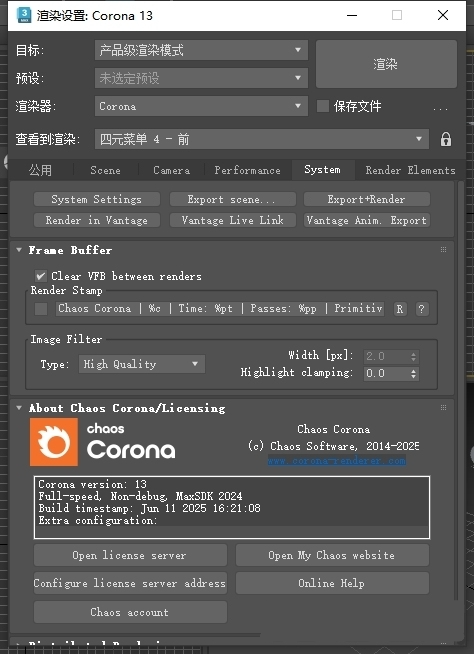Click Open license server button
The image size is (474, 654).
pos(130,555)
